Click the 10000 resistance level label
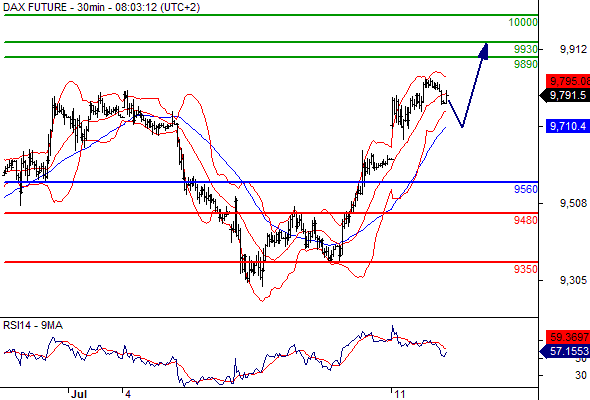Viewport: 590px width, 400px height. (x=523, y=22)
